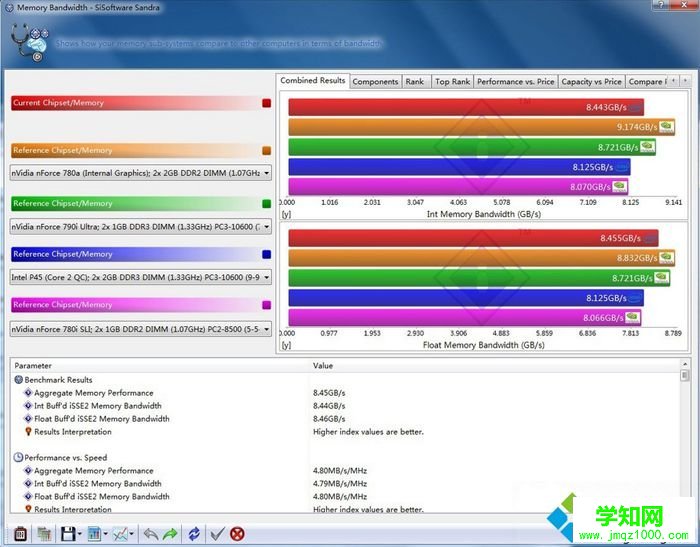Click the grey checkmark OK icon
This screenshot has height=547, width=700.
[217, 534]
